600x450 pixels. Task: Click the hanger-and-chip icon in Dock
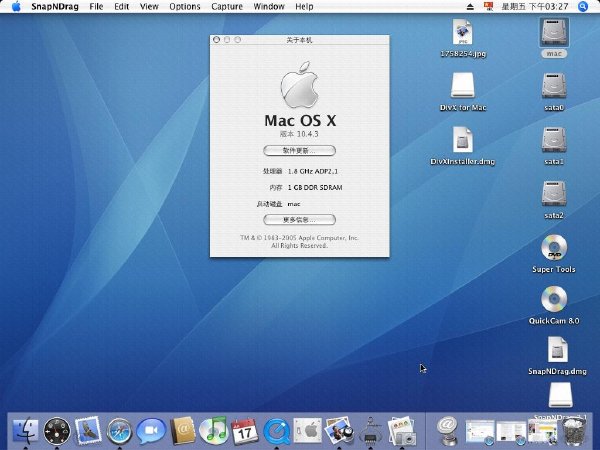click(370, 431)
